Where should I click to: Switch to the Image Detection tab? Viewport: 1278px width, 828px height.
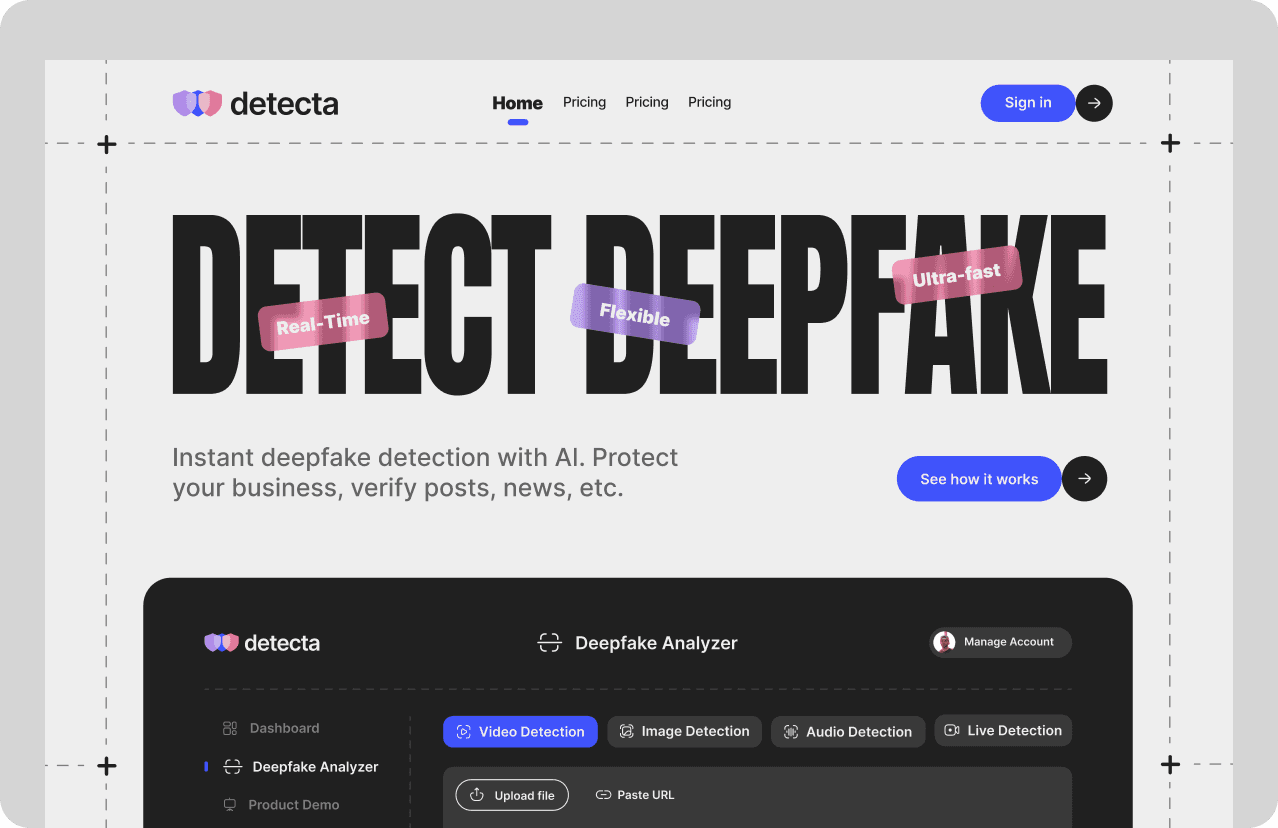click(x=684, y=732)
